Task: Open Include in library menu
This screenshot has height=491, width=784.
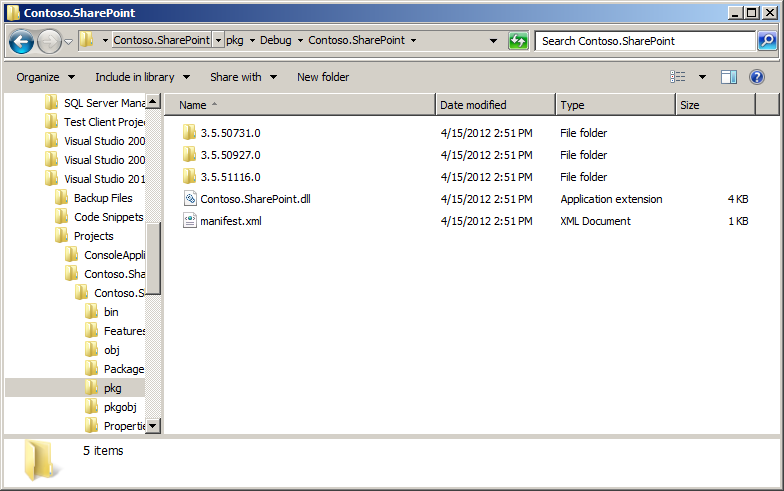Action: click(142, 77)
